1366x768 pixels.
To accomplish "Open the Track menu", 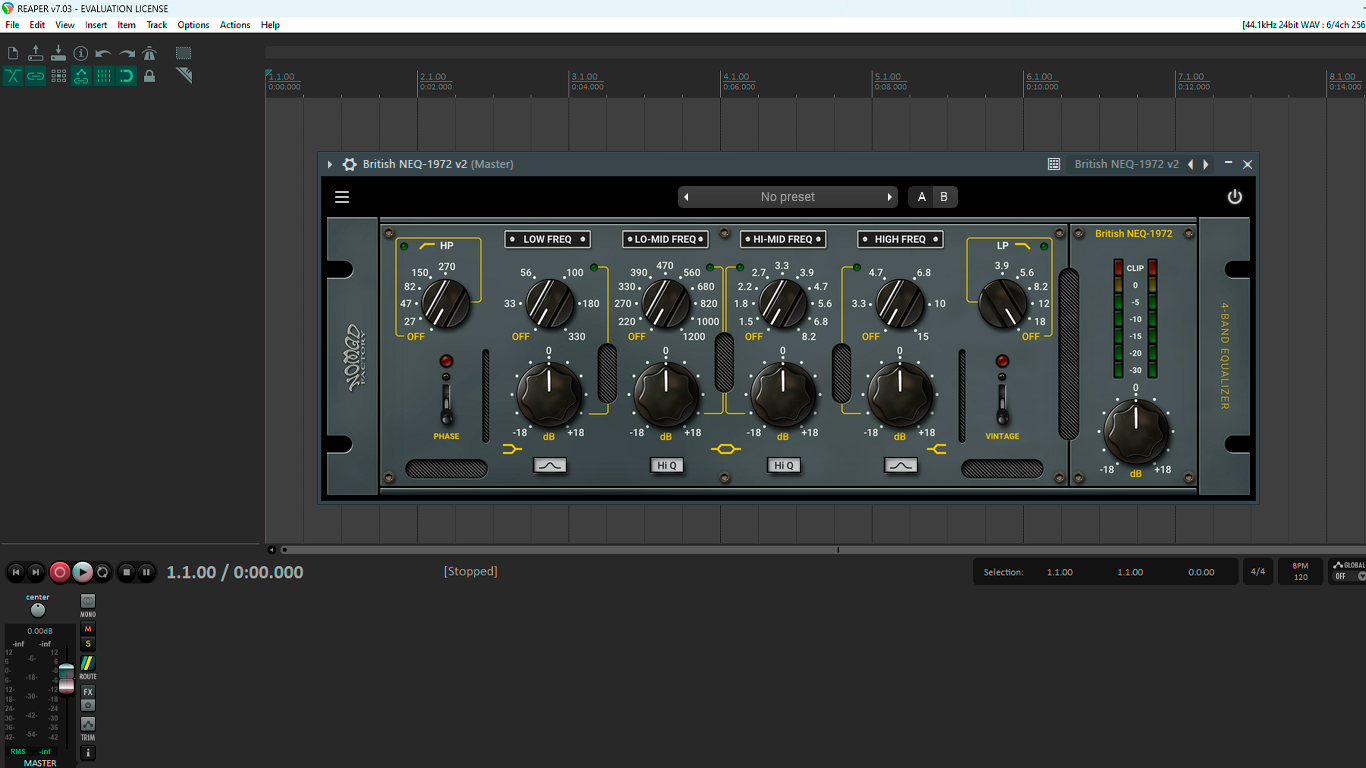I will click(x=157, y=25).
